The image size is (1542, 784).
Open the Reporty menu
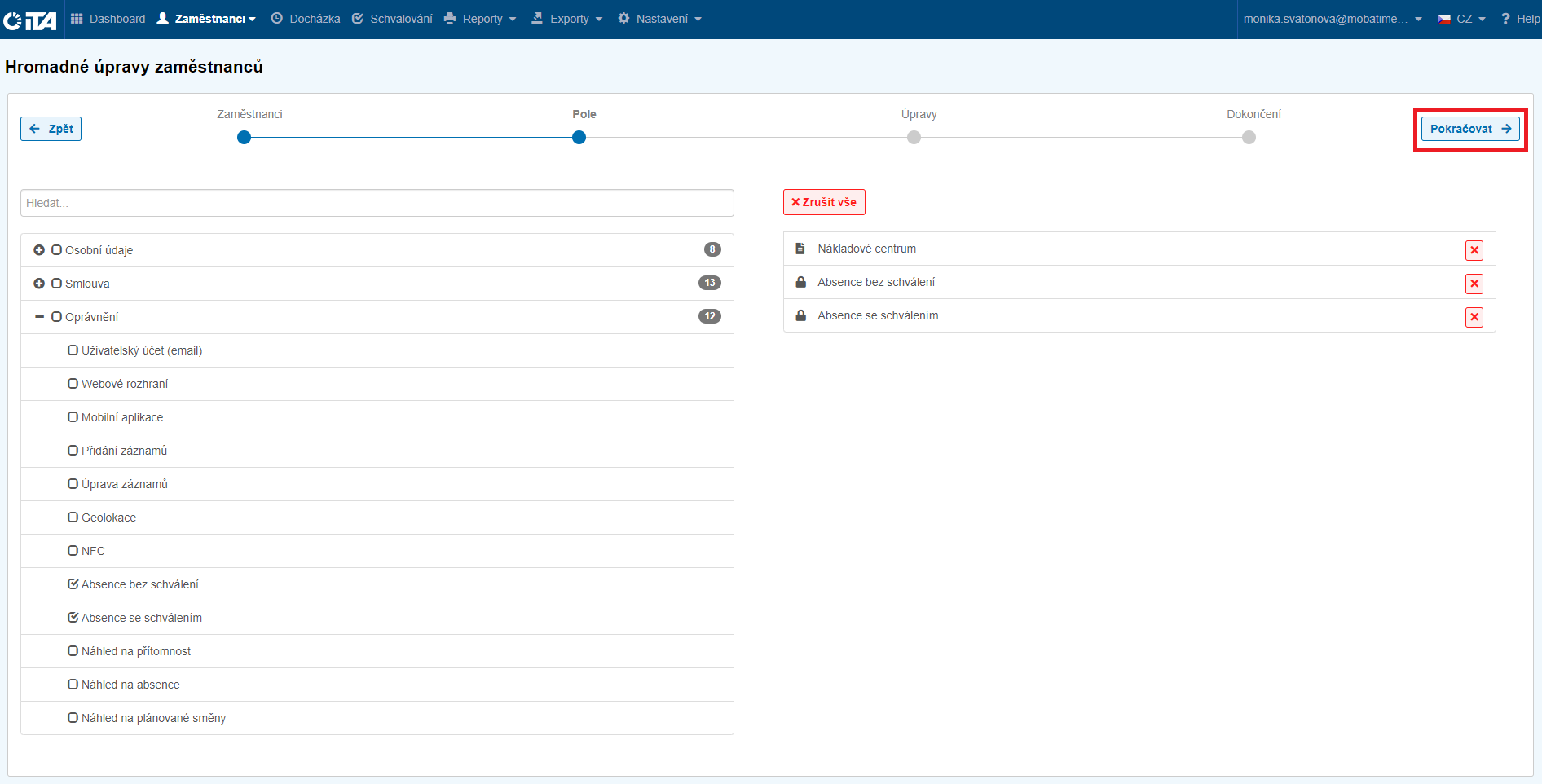pyautogui.click(x=480, y=19)
